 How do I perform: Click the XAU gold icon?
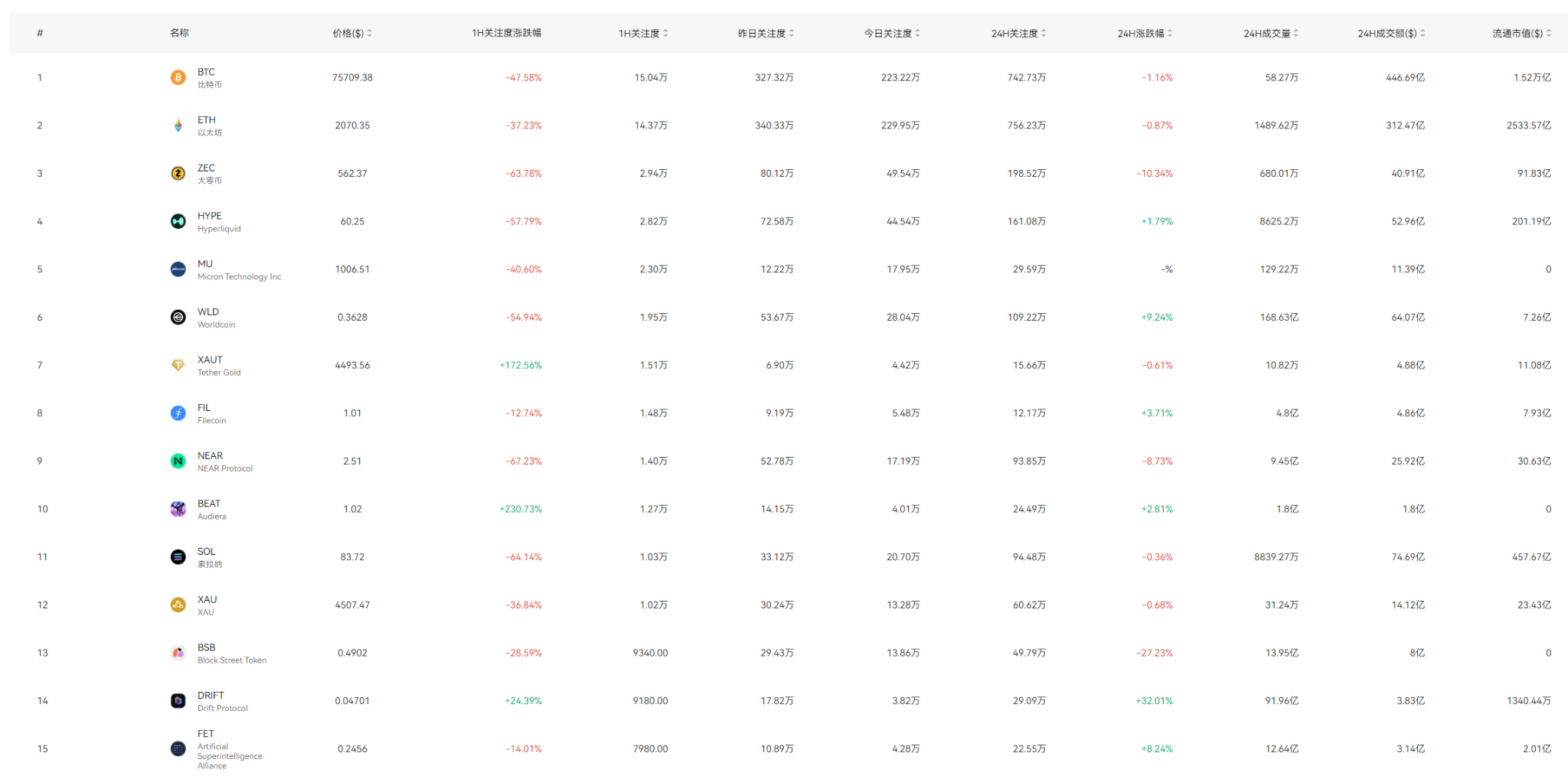178,605
